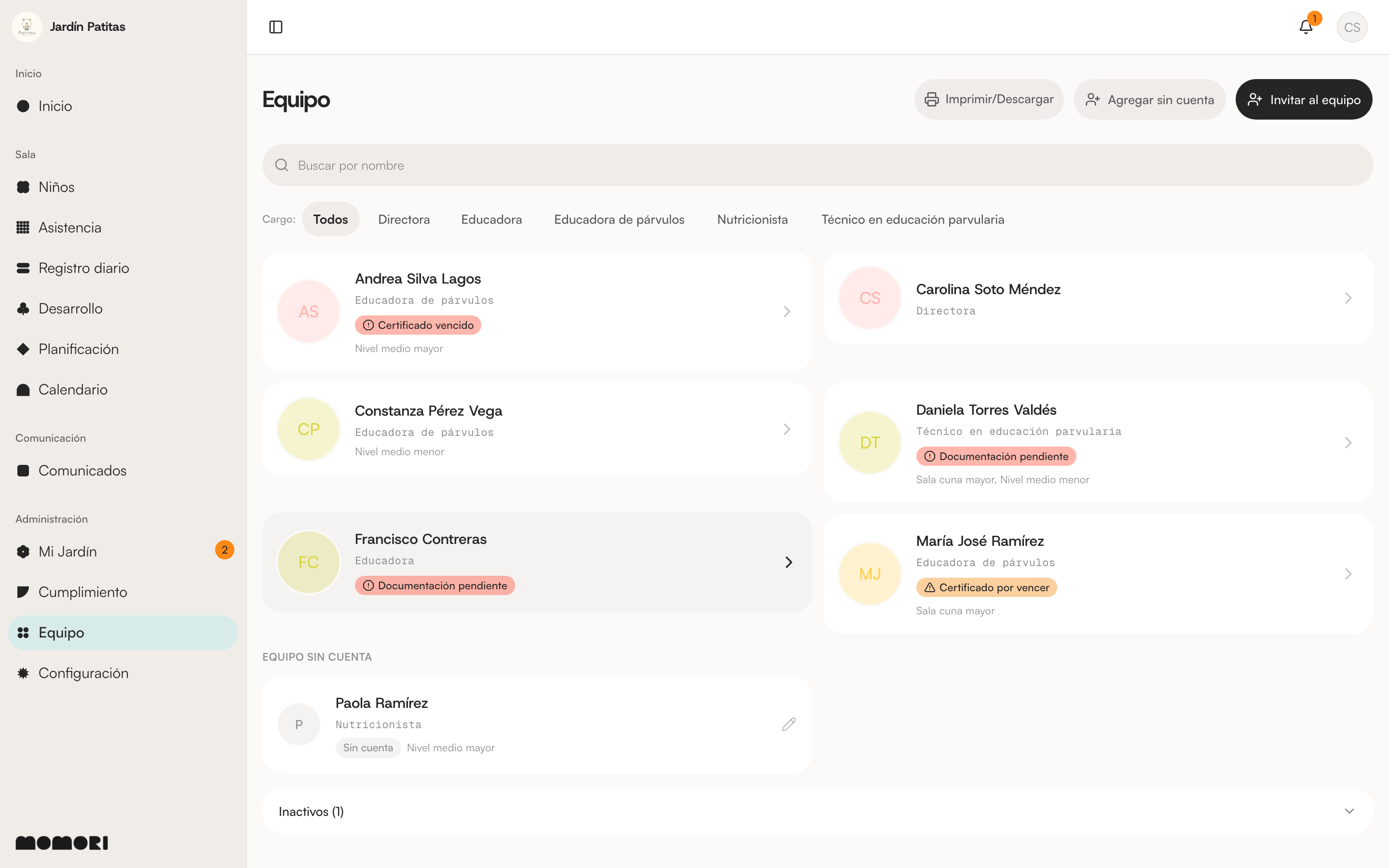This screenshot has height=868, width=1389.
Task: Navigate to Configuración
Action: coord(123,673)
